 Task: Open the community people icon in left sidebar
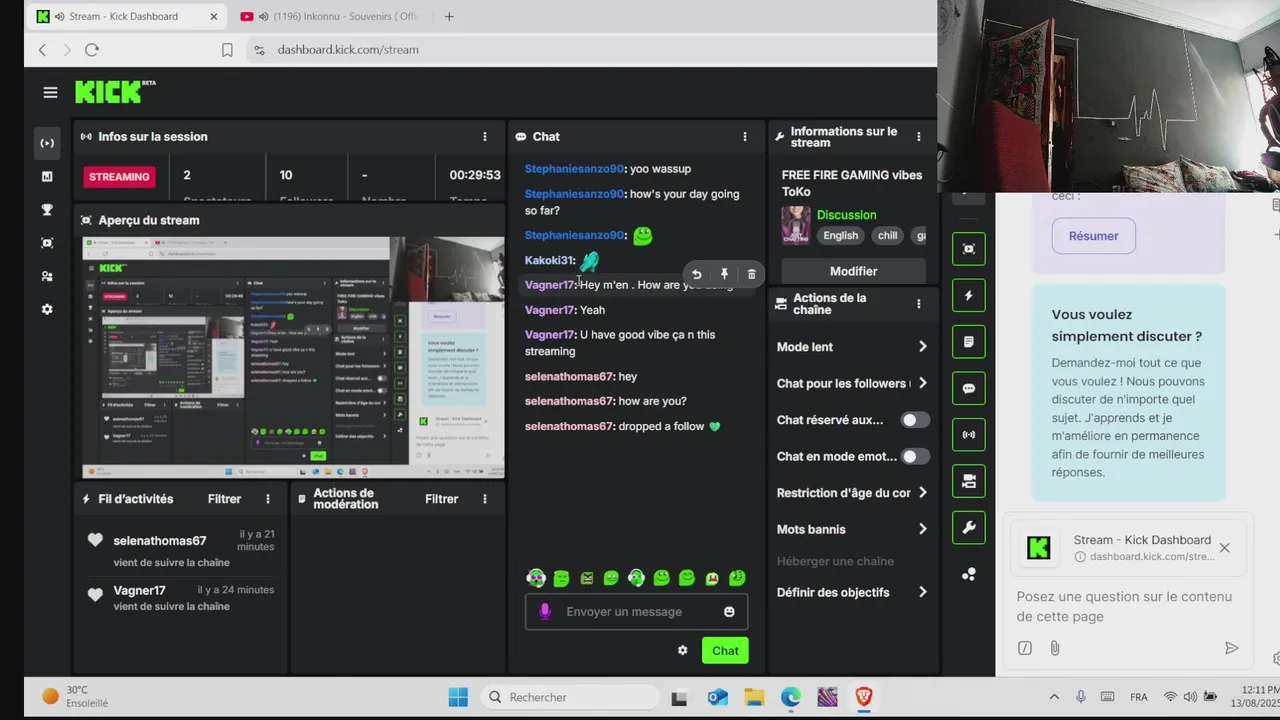tap(47, 276)
